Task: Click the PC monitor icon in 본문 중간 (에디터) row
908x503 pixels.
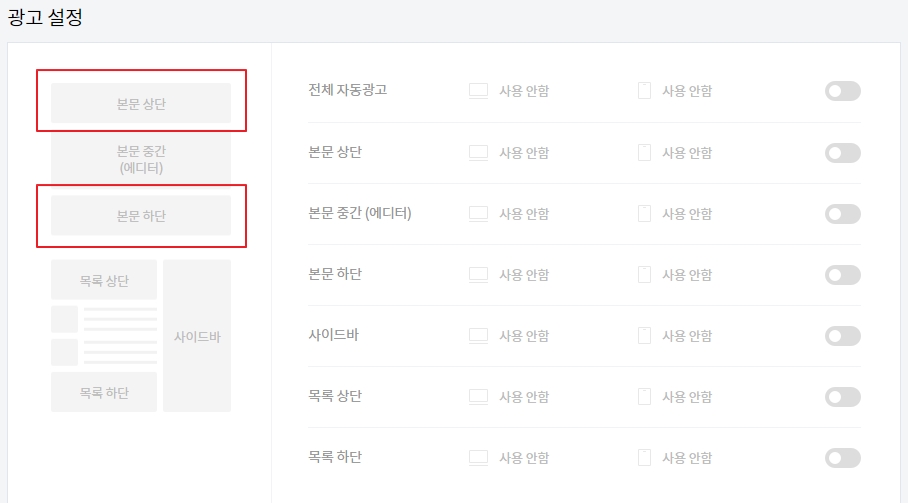Action: [x=478, y=214]
